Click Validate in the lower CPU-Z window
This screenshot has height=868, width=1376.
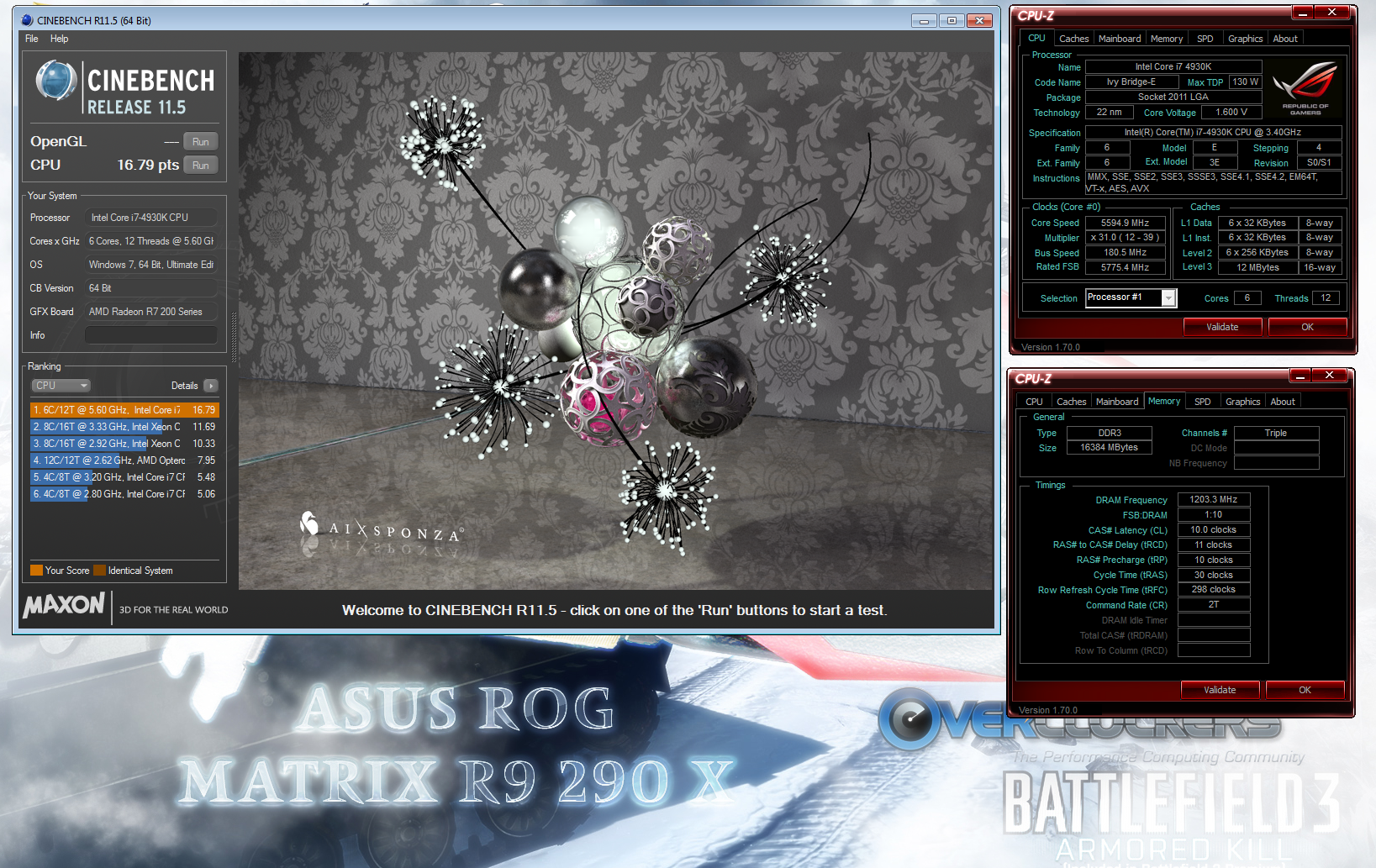click(x=1220, y=690)
